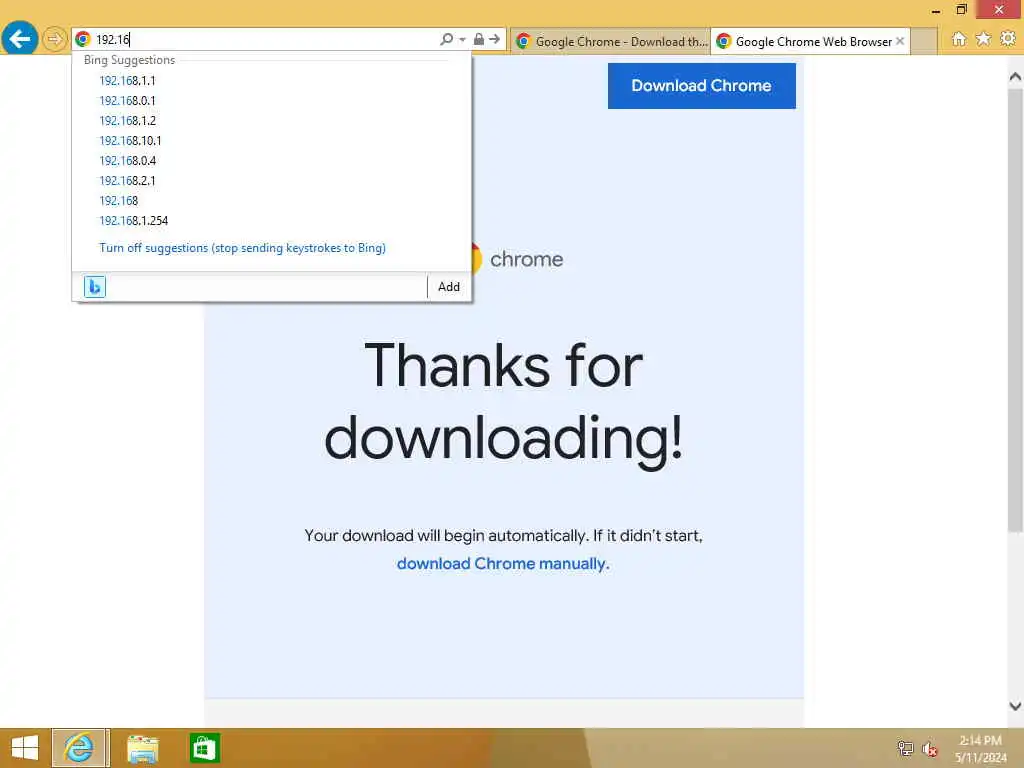Open the Windows Store taskbar icon

(x=204, y=748)
